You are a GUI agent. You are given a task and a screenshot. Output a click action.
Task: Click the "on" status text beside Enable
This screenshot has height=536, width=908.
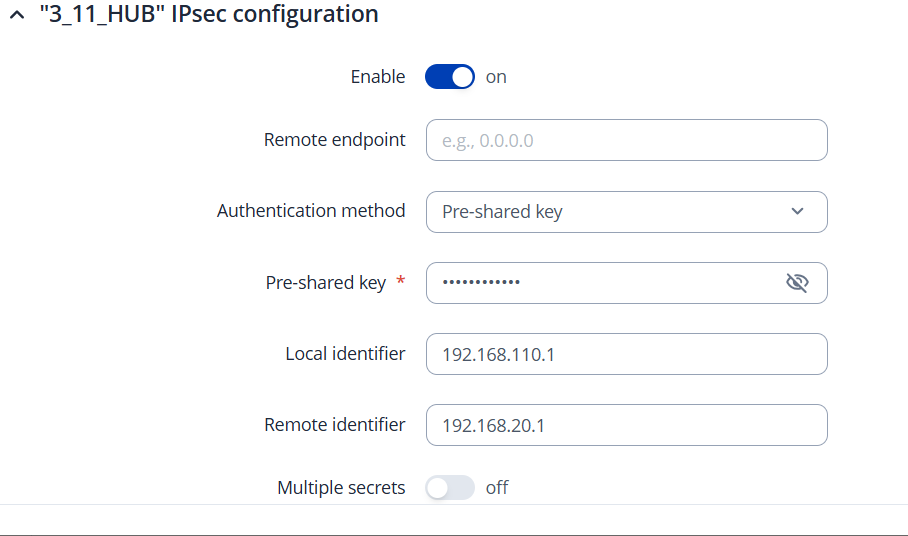(496, 77)
